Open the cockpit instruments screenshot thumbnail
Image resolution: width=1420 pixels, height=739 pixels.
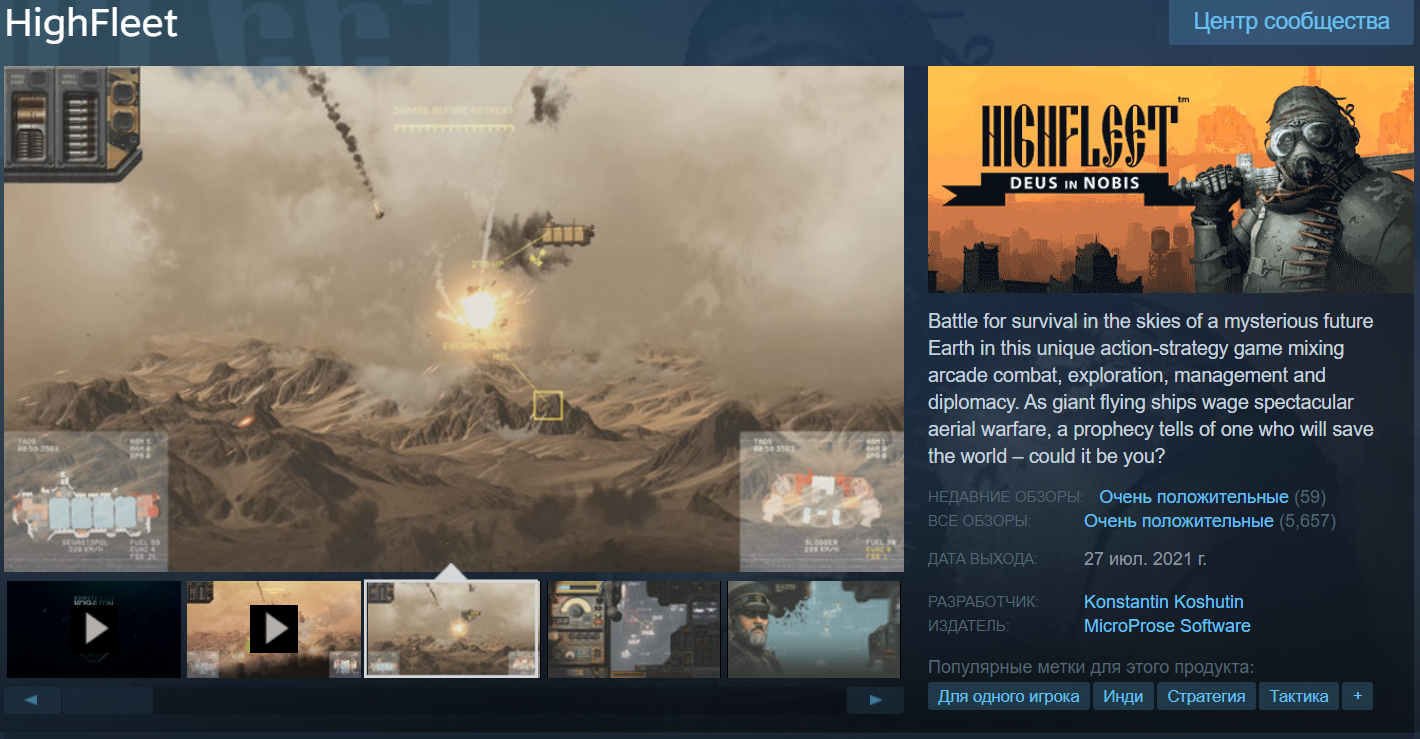634,629
